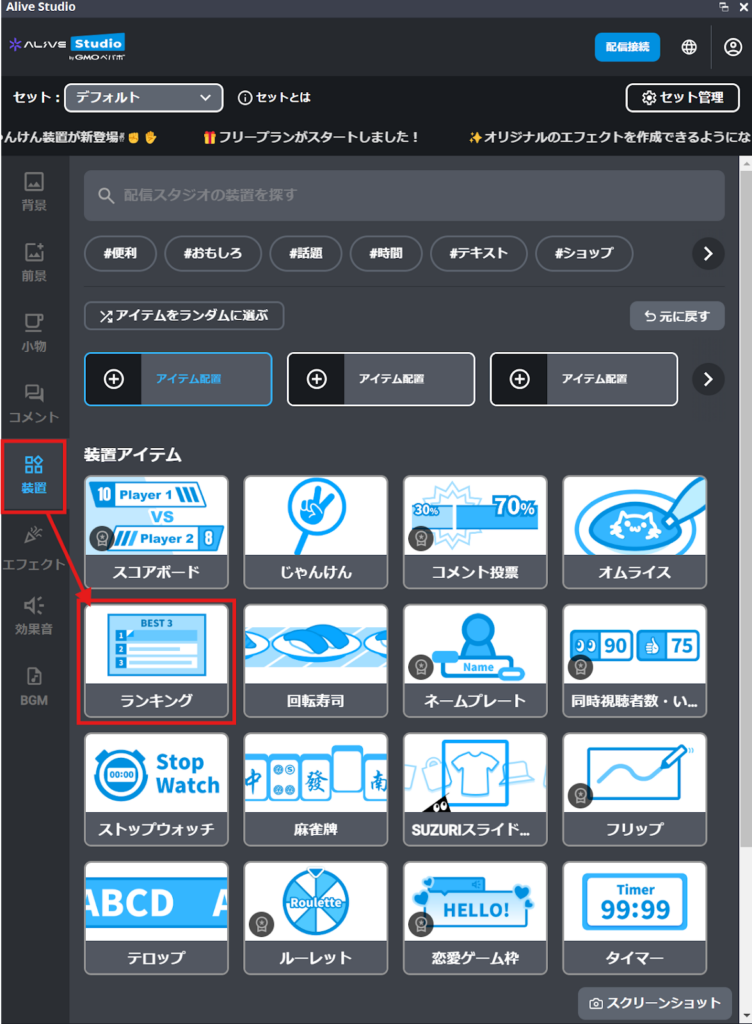Open the BGM sidebar panel
This screenshot has width=752, height=1024.
click(34, 686)
